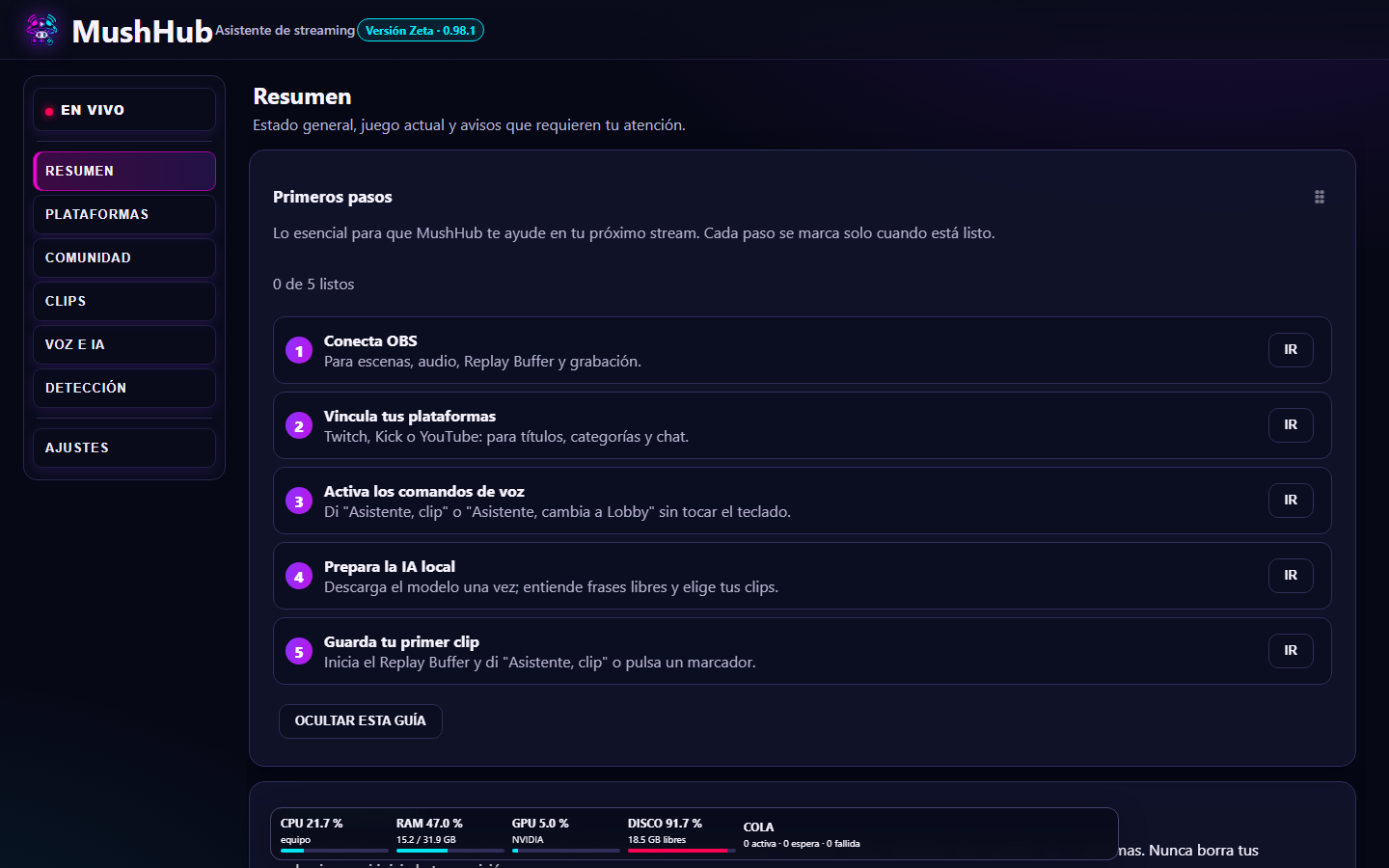Click the Guarda tu primer clip step title
Image resolution: width=1389 pixels, height=868 pixels.
tap(401, 642)
